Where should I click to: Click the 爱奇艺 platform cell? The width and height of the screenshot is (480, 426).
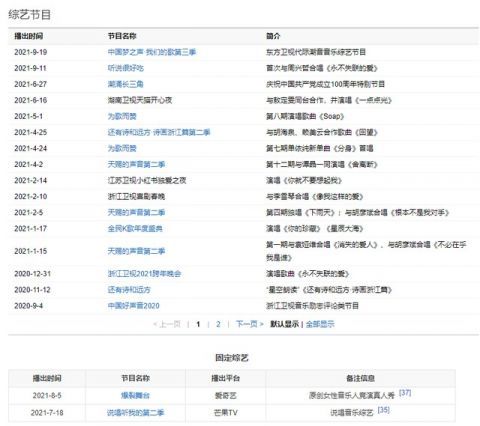[x=226, y=396]
